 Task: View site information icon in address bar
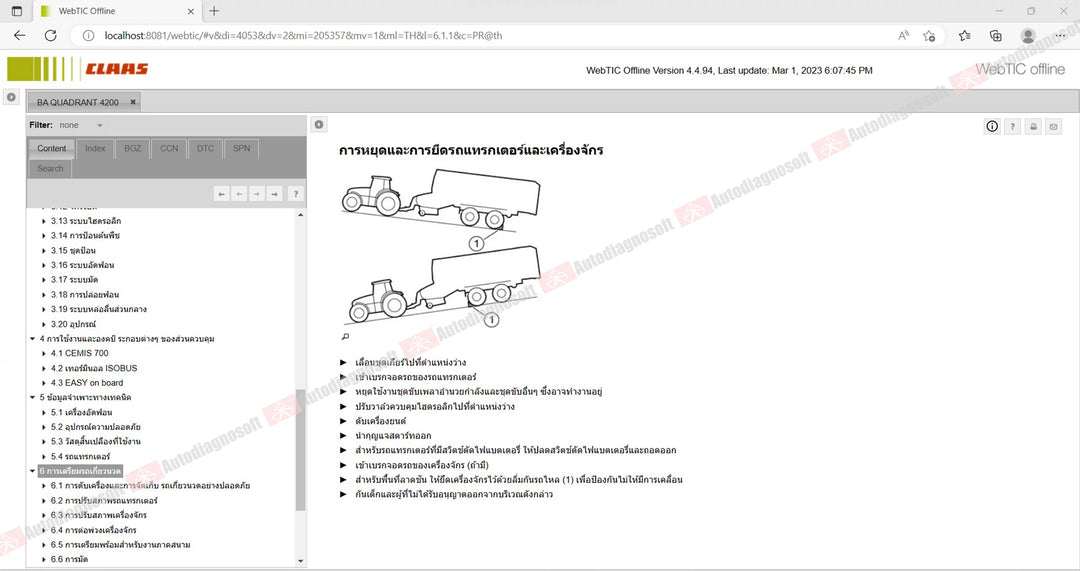[x=88, y=35]
